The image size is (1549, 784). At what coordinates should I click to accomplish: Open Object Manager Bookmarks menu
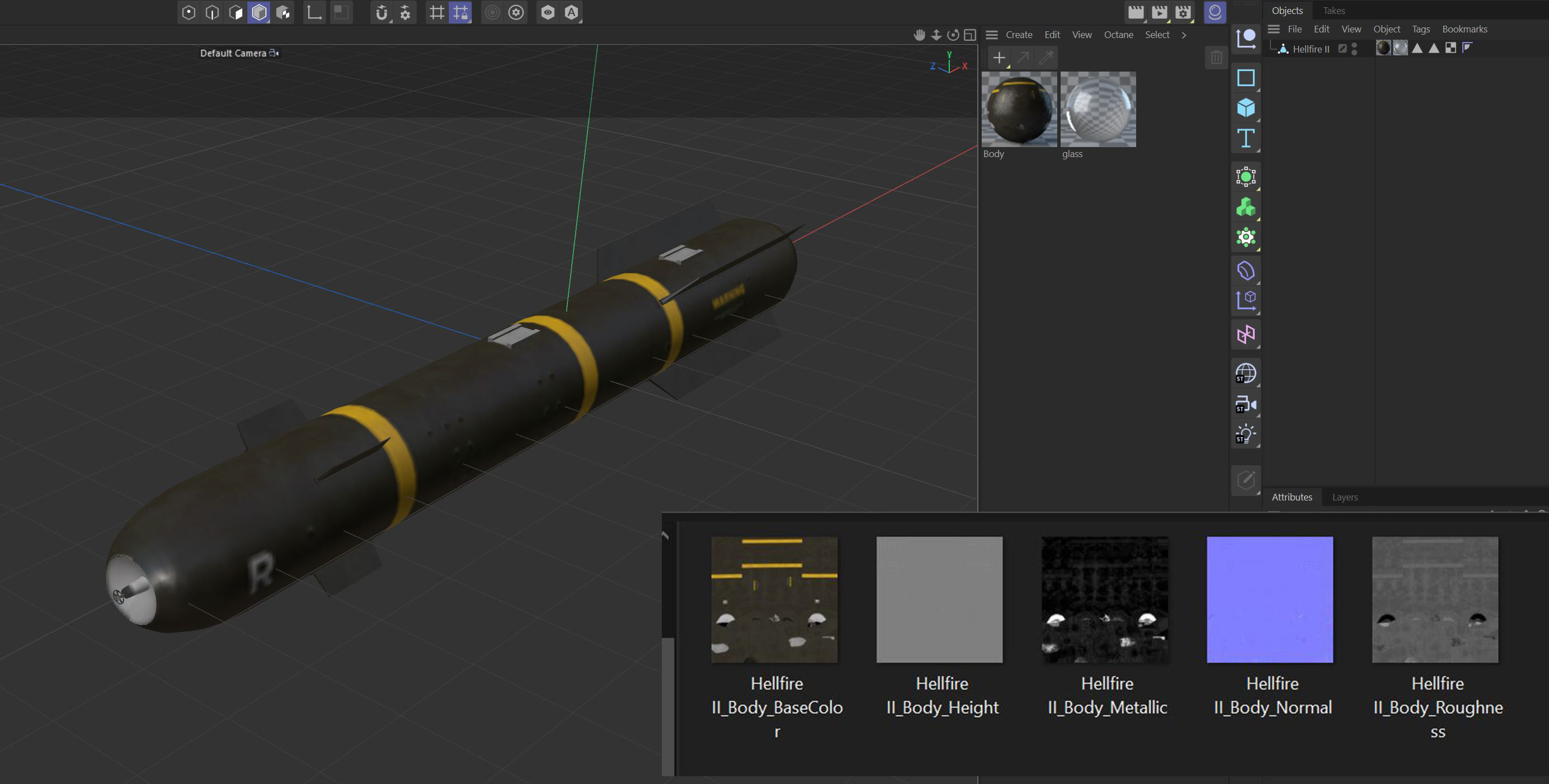[x=1465, y=29]
